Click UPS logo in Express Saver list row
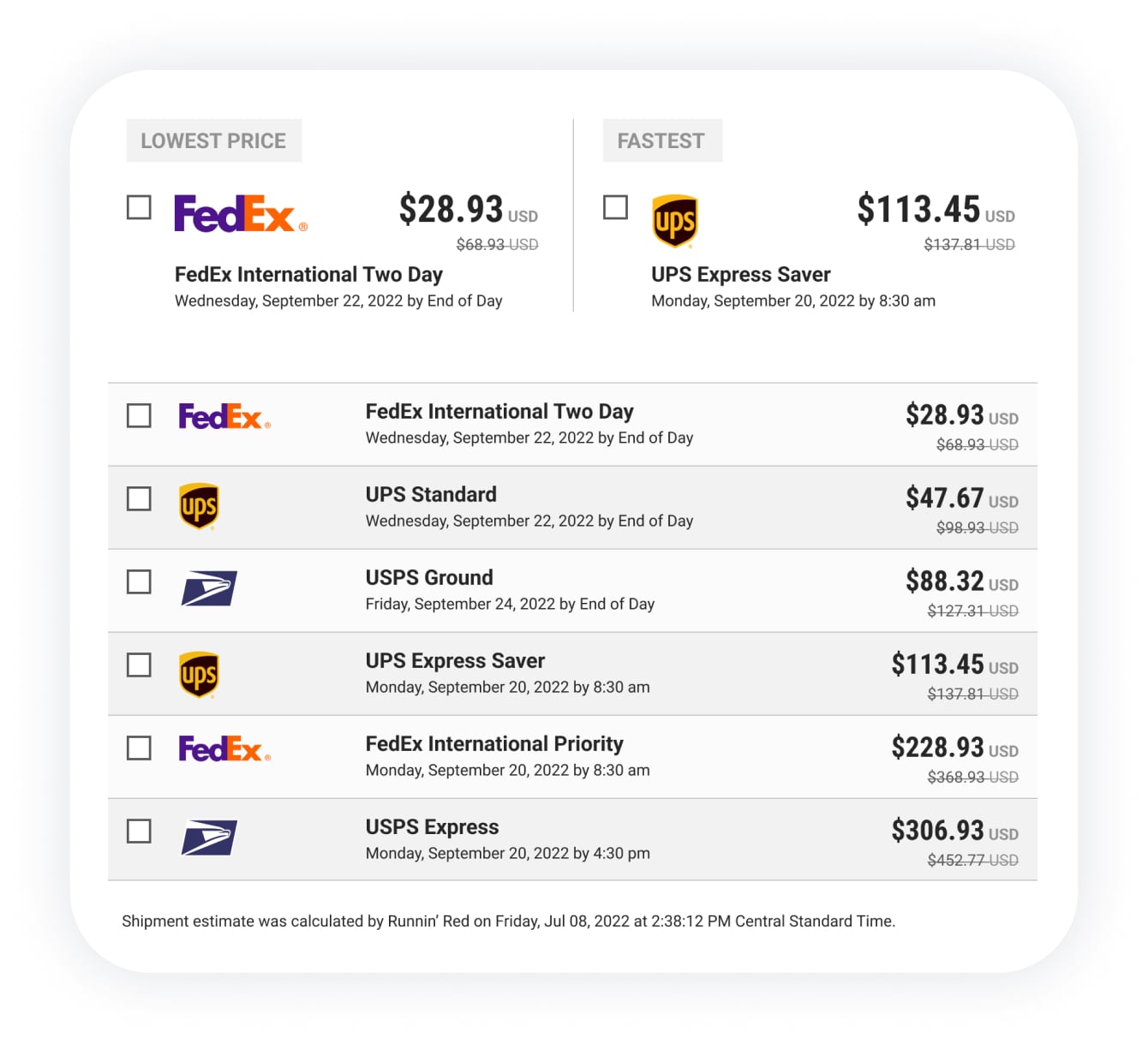This screenshot has height=1043, width=1148. (199, 675)
